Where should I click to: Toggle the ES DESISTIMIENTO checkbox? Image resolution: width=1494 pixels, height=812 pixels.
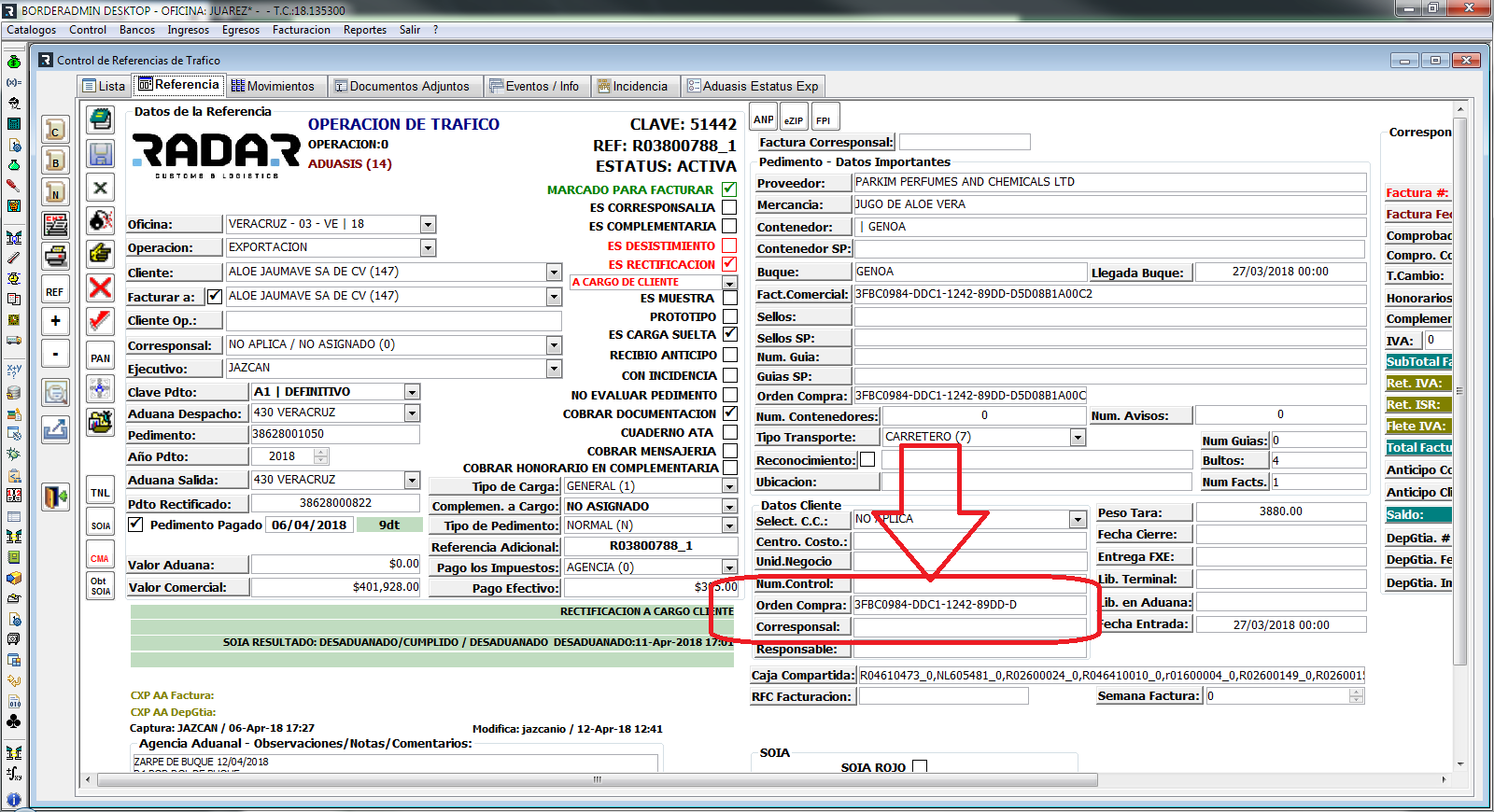pyautogui.click(x=729, y=245)
